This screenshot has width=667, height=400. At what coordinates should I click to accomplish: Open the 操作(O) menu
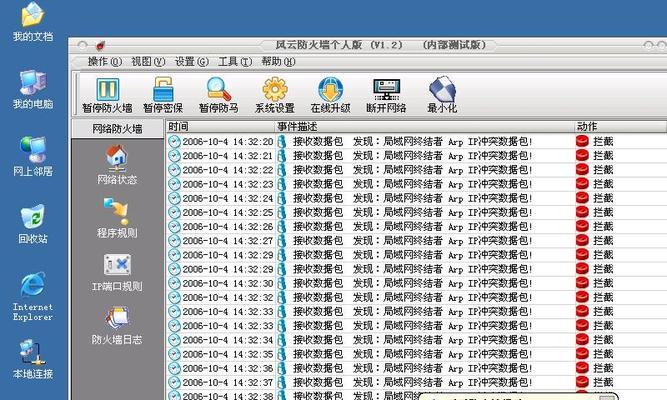105,62
